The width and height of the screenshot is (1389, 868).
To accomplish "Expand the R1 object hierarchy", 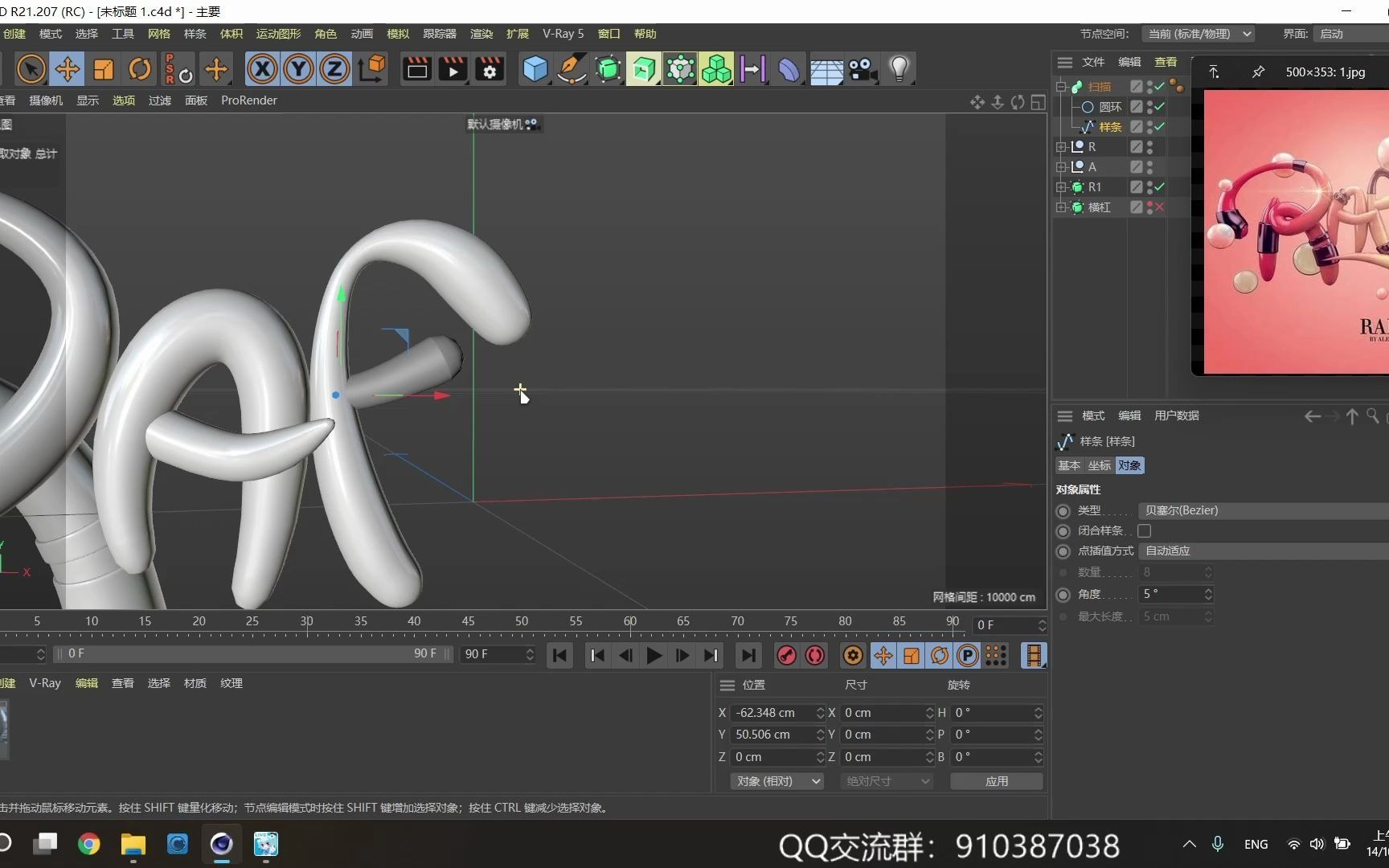I will click(1061, 186).
